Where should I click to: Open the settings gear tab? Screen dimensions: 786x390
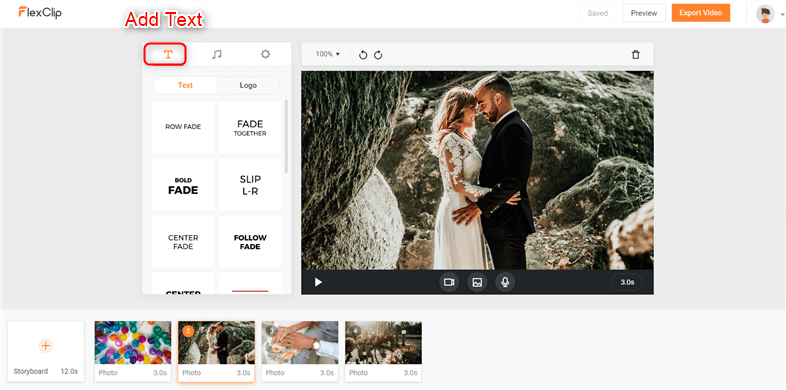click(265, 54)
